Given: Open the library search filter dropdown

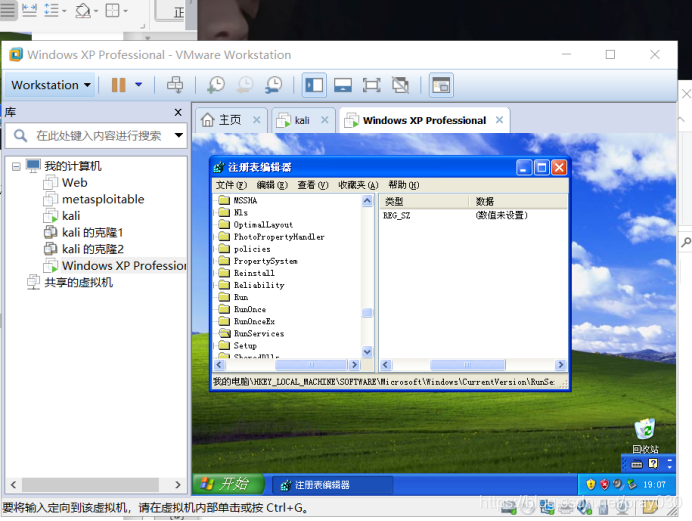Looking at the screenshot, I should [x=178, y=135].
